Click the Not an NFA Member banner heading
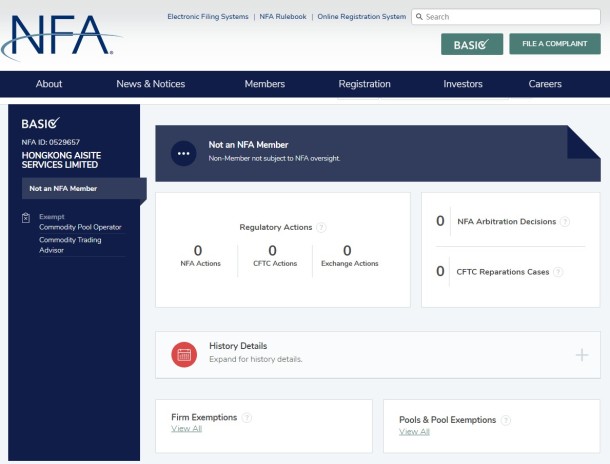 pos(248,145)
